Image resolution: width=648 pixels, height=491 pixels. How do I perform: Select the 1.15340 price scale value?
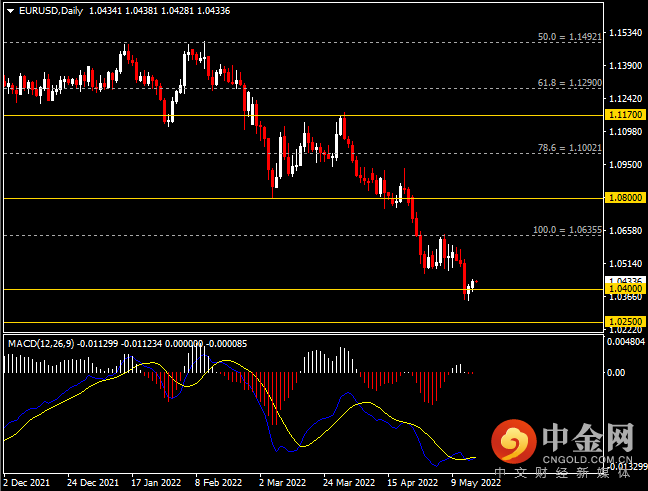[626, 33]
